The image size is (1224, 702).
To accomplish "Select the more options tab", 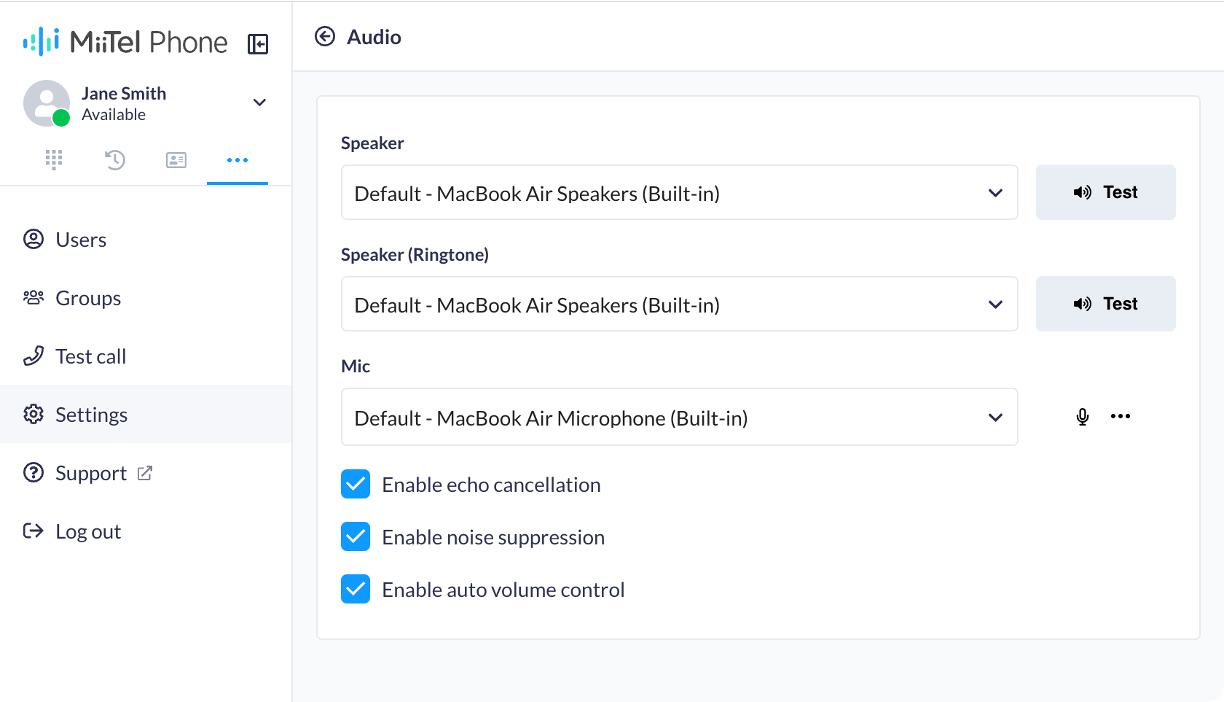I will (x=237, y=160).
